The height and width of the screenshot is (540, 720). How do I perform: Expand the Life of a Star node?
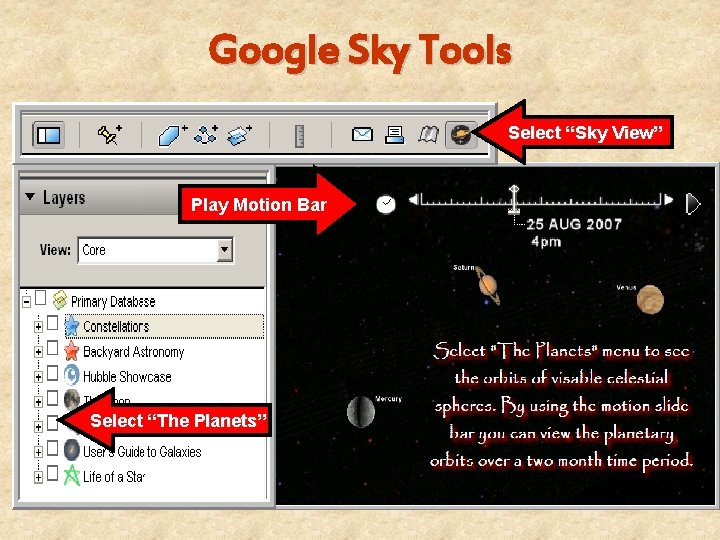click(39, 477)
